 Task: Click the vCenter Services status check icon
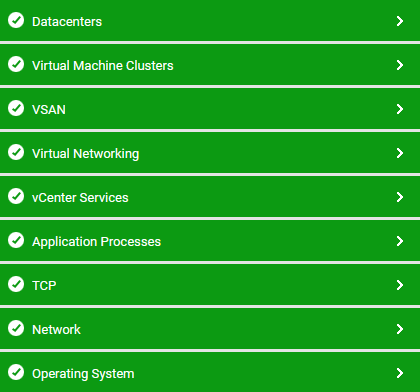[x=16, y=196]
